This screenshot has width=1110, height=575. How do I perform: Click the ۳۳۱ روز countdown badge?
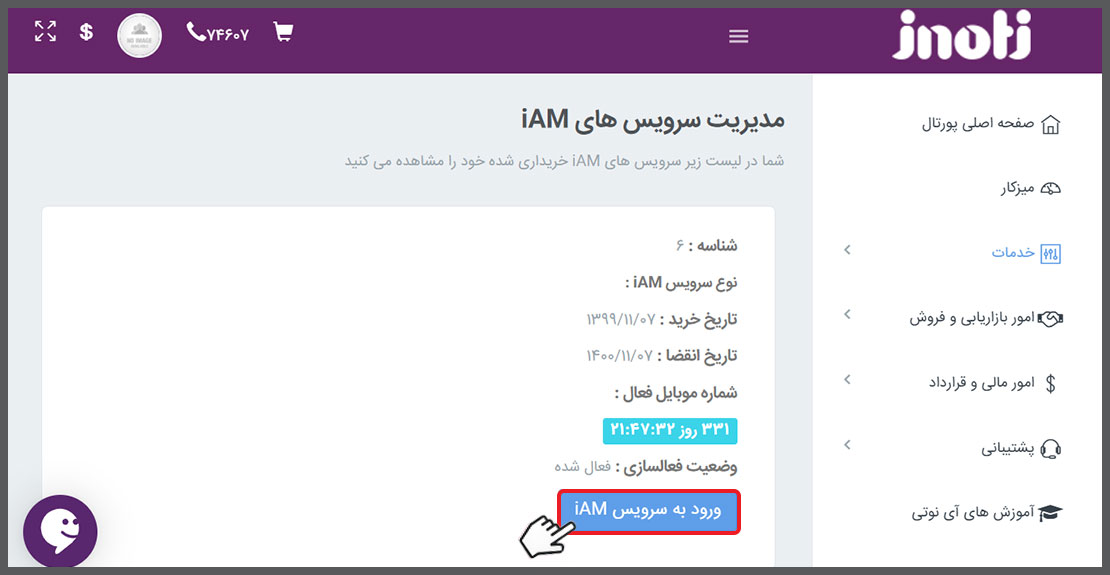point(670,430)
